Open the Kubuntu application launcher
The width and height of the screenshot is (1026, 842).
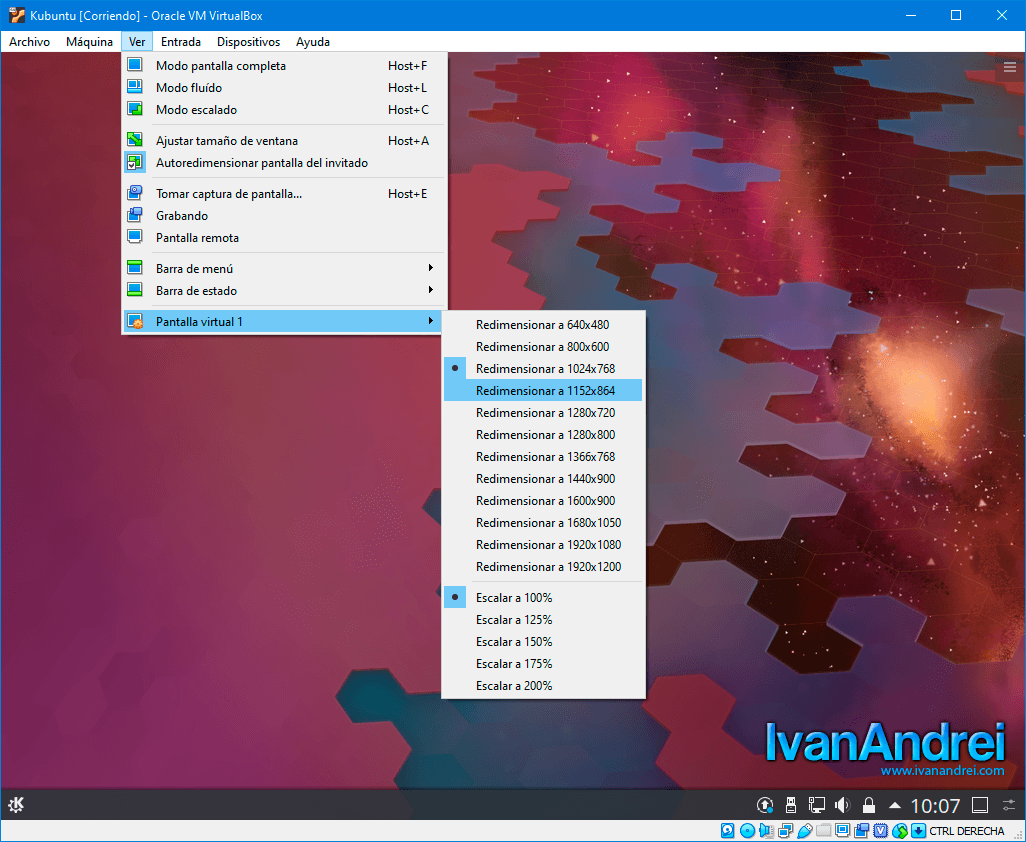tap(16, 805)
